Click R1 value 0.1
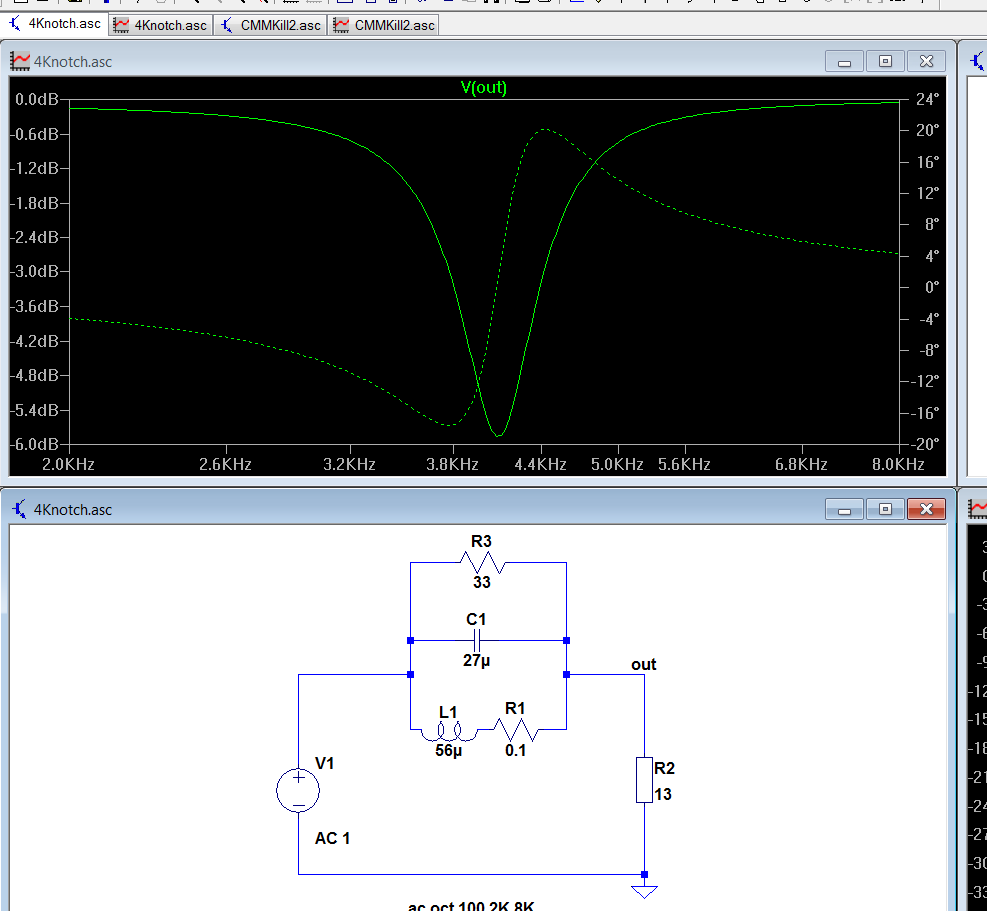This screenshot has height=911, width=987. point(516,750)
